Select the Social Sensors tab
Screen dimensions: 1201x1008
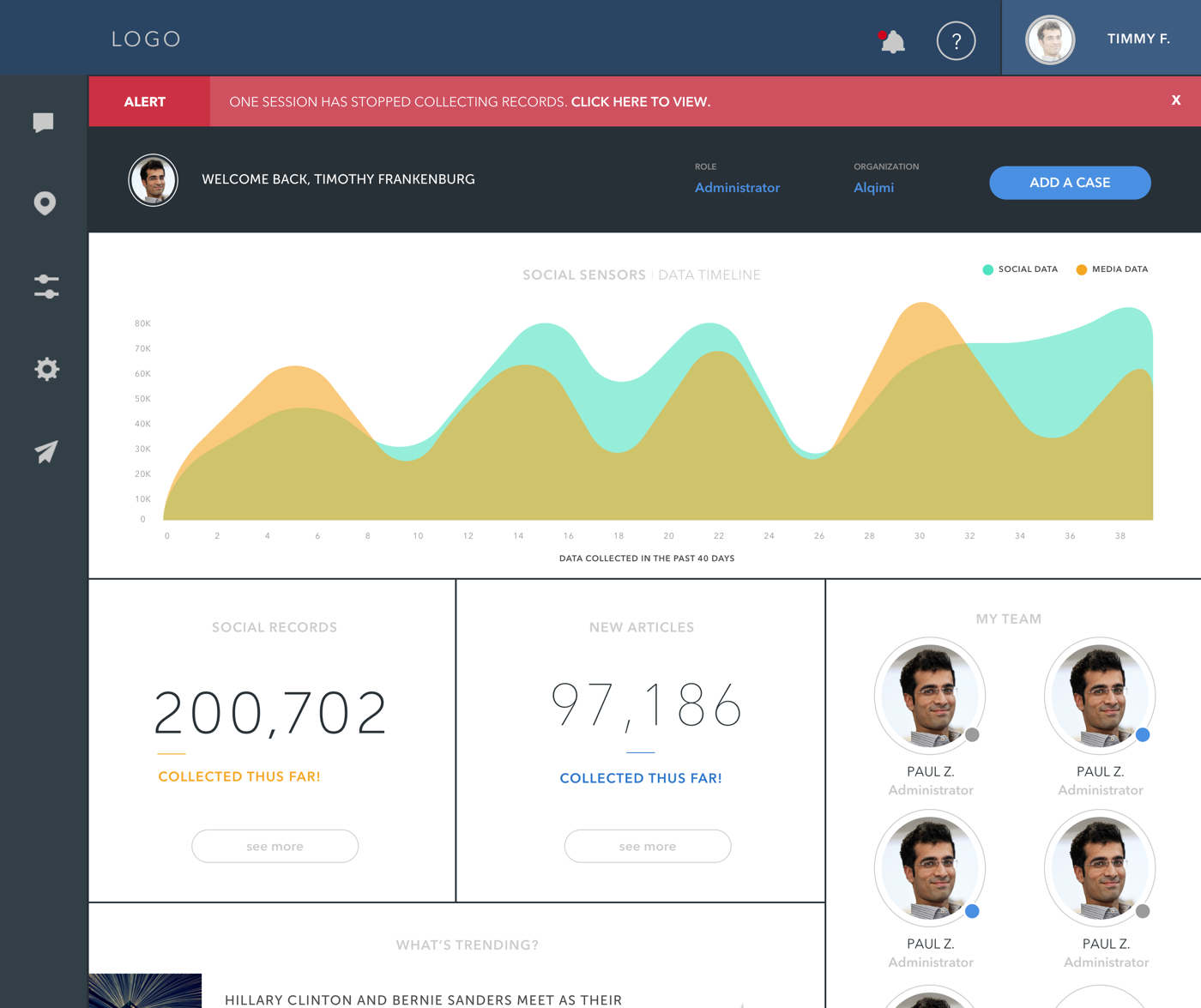pyautogui.click(x=583, y=275)
